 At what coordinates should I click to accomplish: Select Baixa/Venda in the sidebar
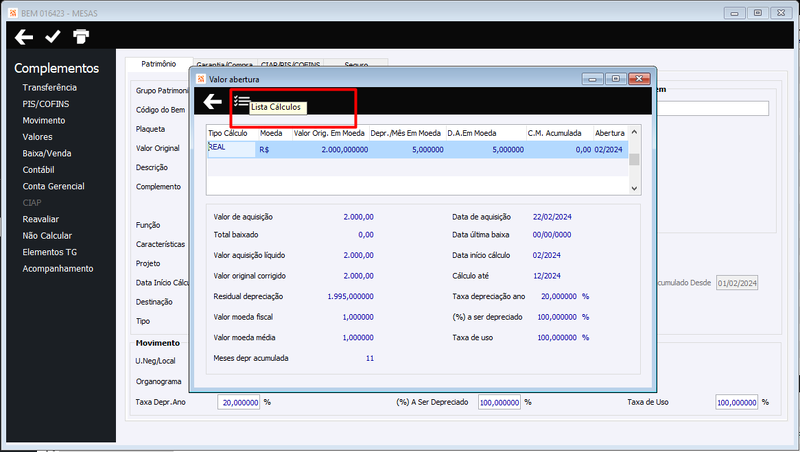pyautogui.click(x=46, y=153)
